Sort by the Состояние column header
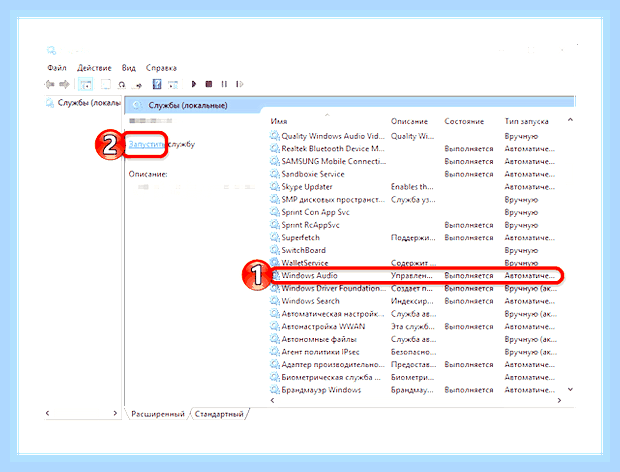620x472 pixels. (x=464, y=121)
